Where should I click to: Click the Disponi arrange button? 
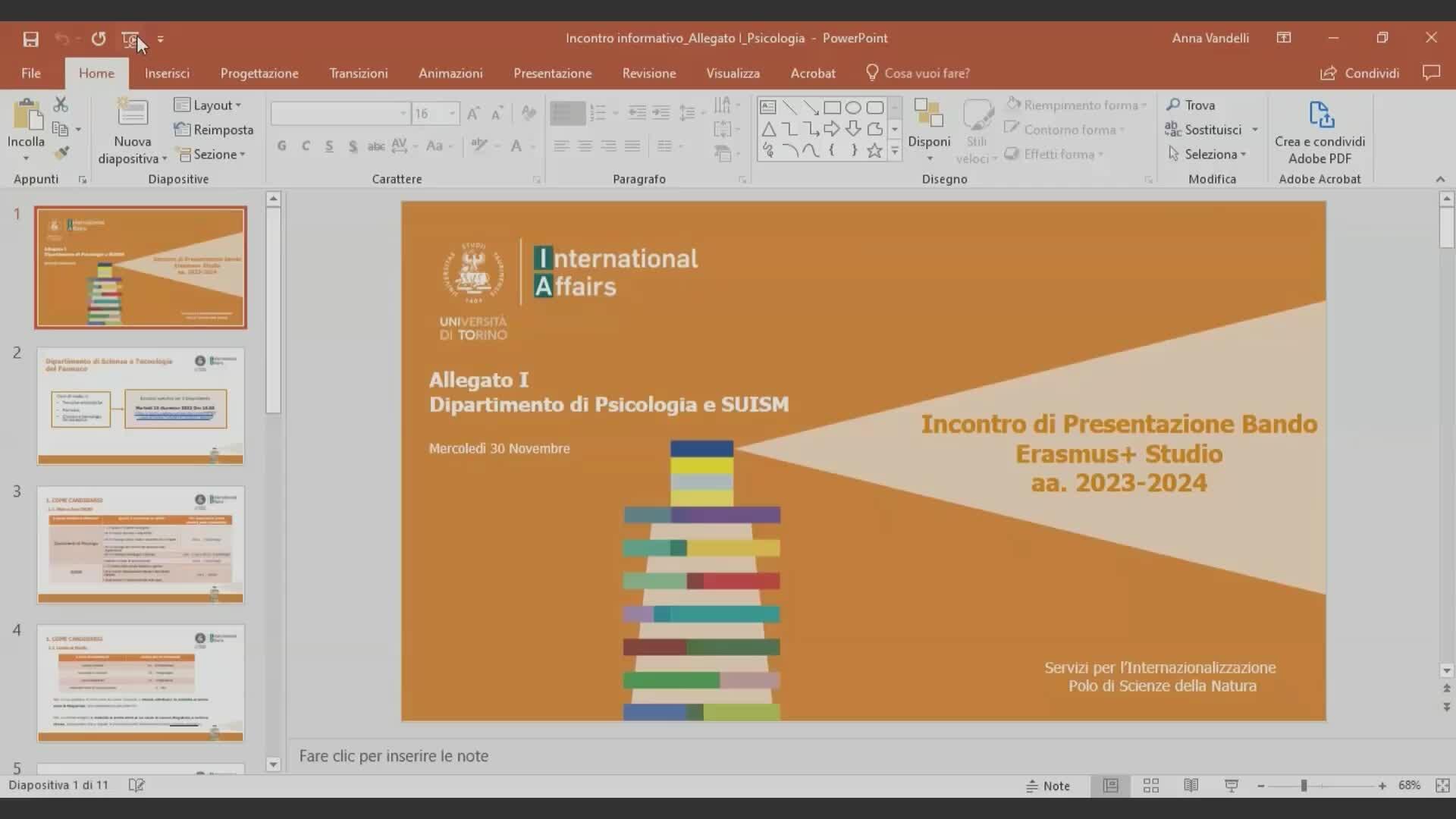click(x=929, y=130)
